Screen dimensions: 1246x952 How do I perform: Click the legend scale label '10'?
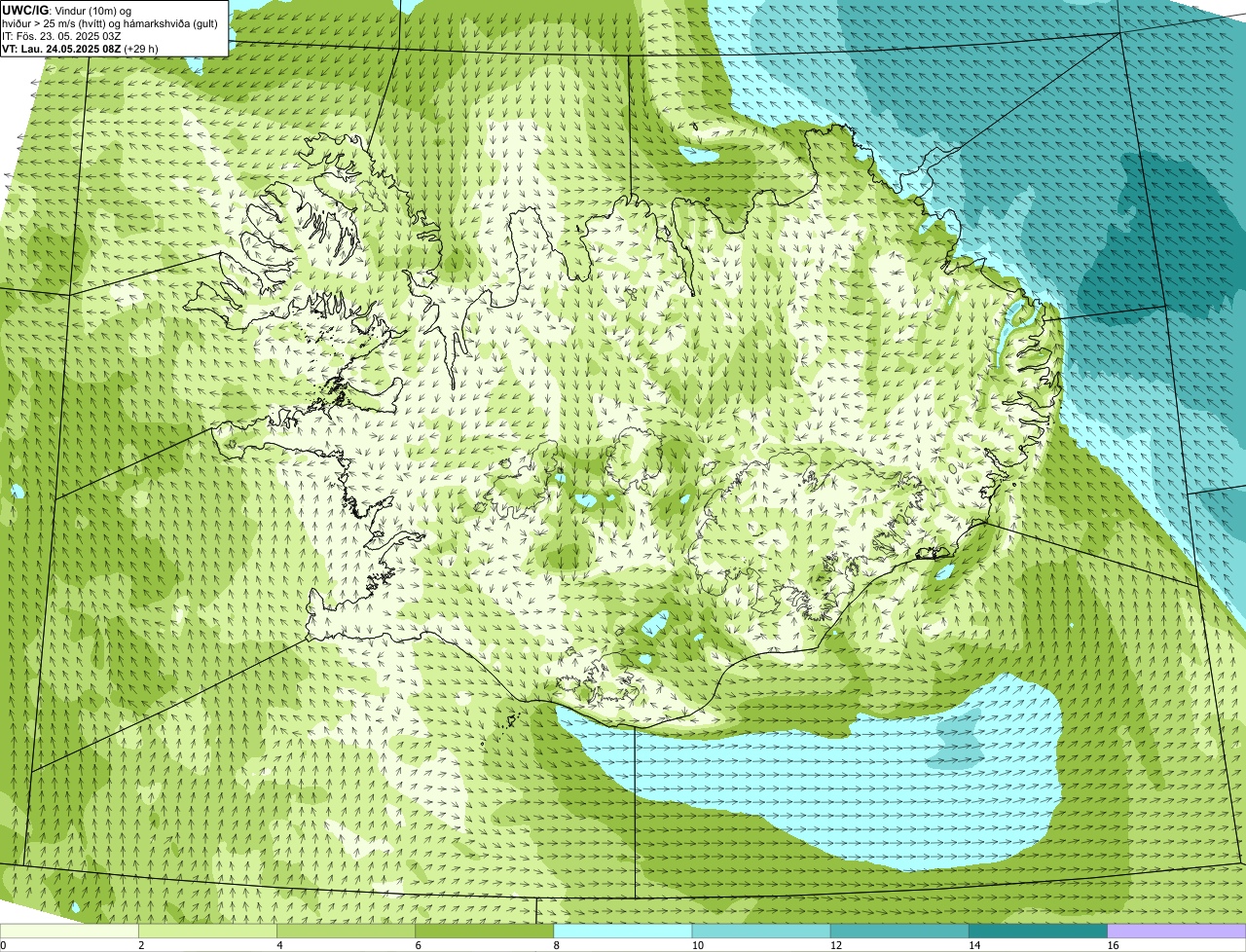[x=698, y=945]
